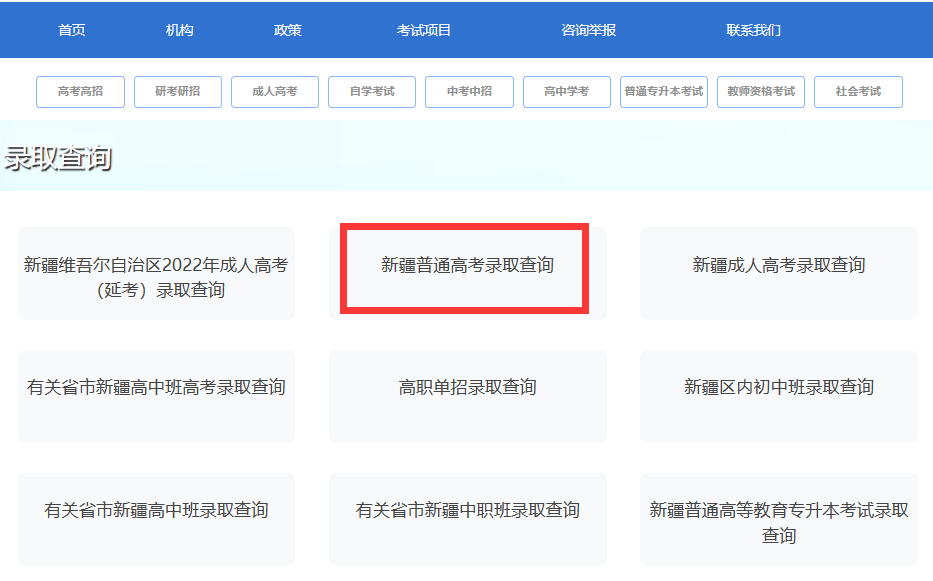This screenshot has width=933, height=581.
Task: Open 高职单招录取查询
Action: [467, 387]
